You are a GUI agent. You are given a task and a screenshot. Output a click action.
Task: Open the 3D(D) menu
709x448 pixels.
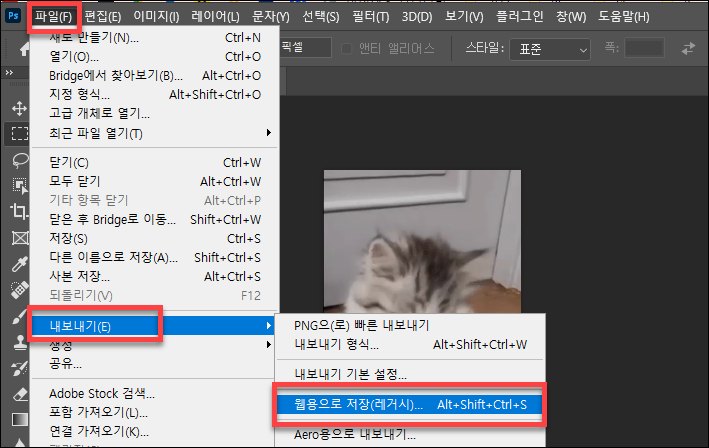[x=417, y=17]
